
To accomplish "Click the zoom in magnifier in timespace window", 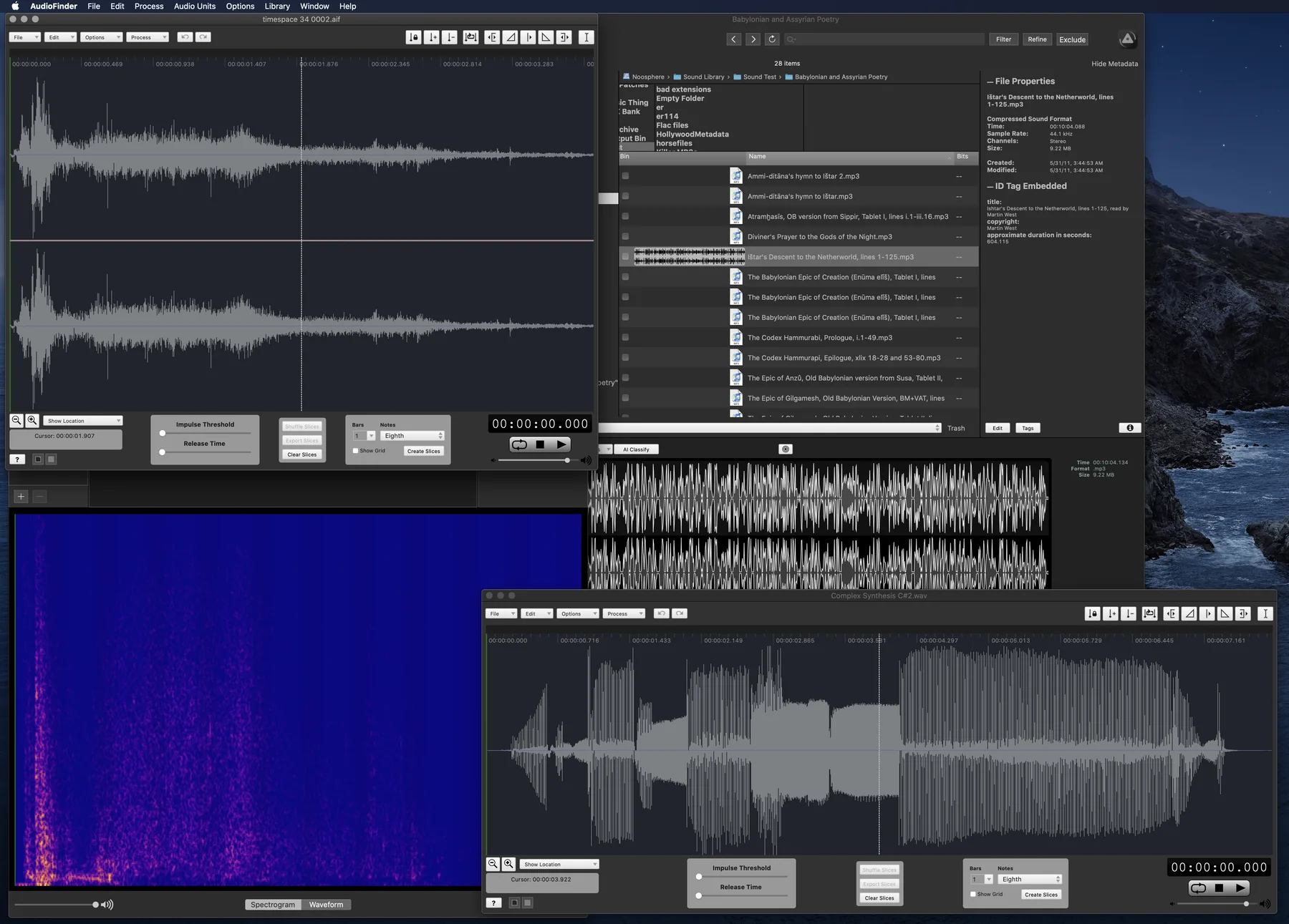I will [32, 420].
